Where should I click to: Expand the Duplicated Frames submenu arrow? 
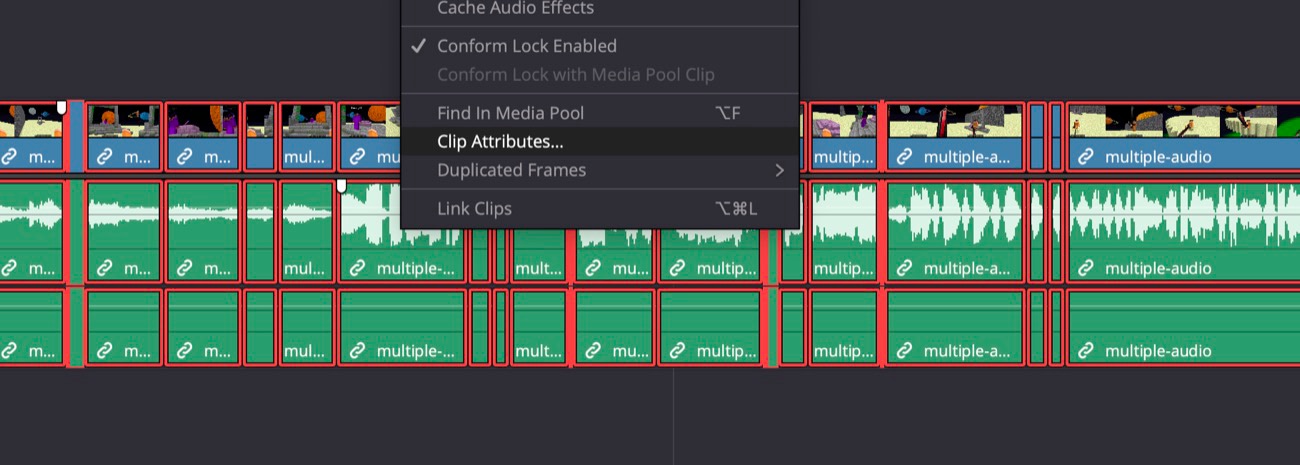tap(779, 170)
